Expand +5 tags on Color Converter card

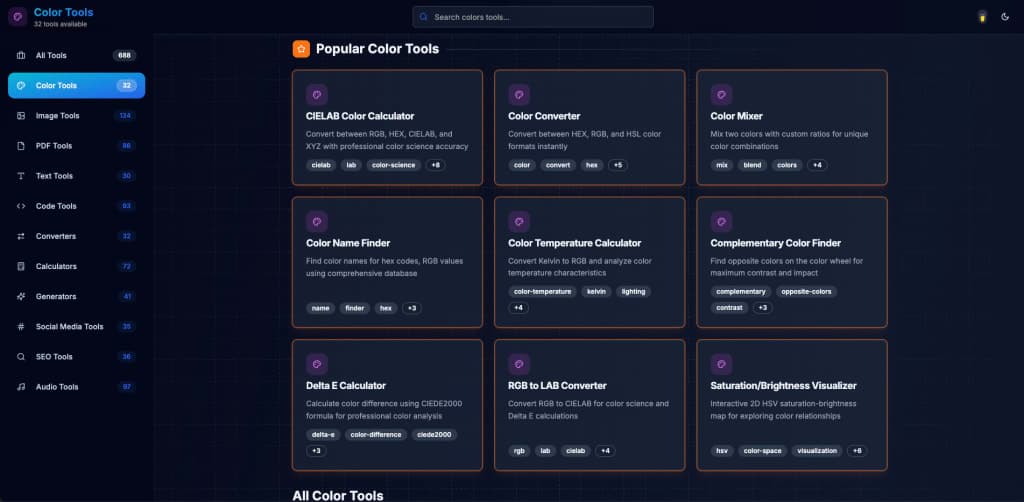pos(618,165)
